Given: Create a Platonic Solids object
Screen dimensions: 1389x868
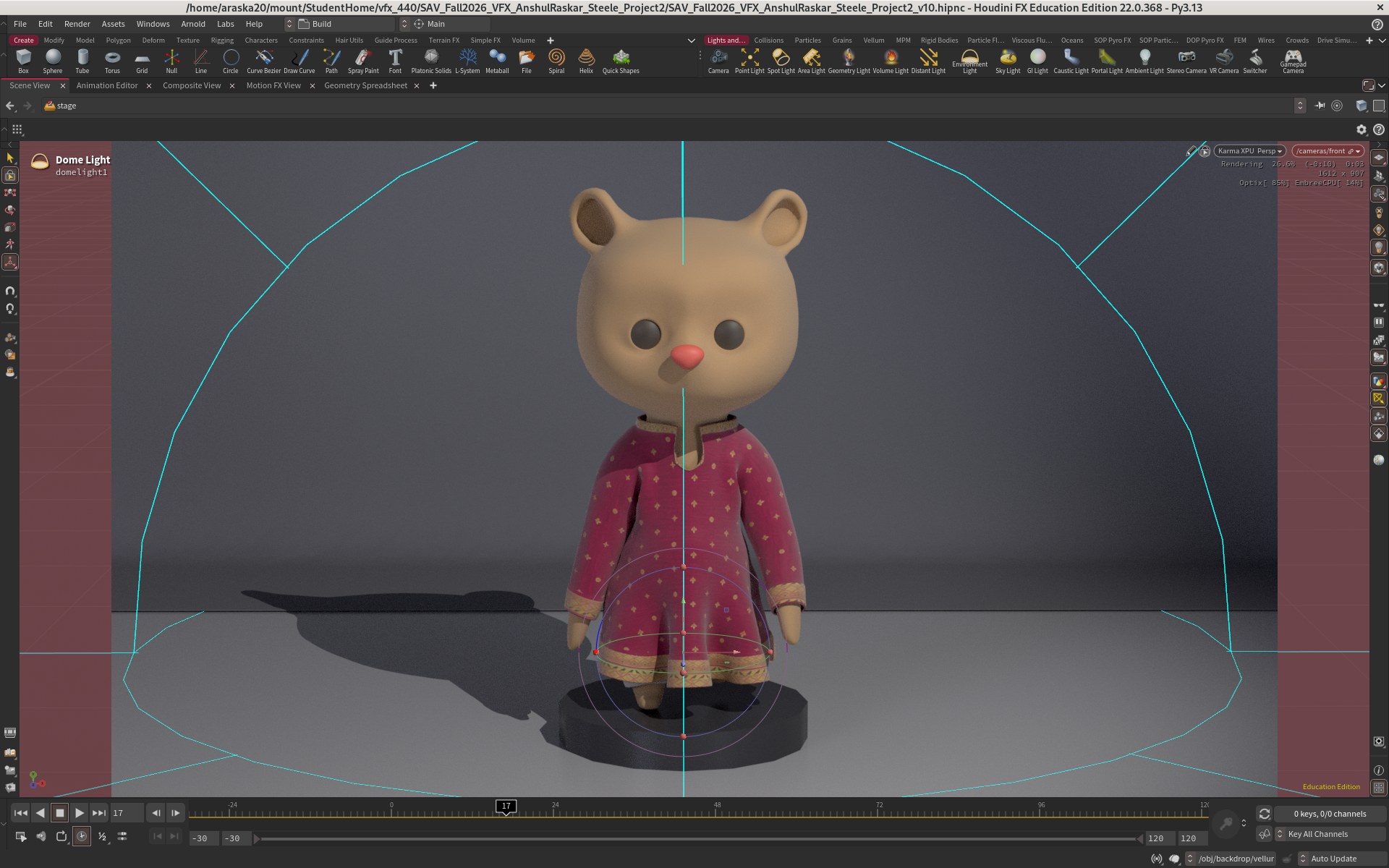Looking at the screenshot, I should click(x=431, y=61).
